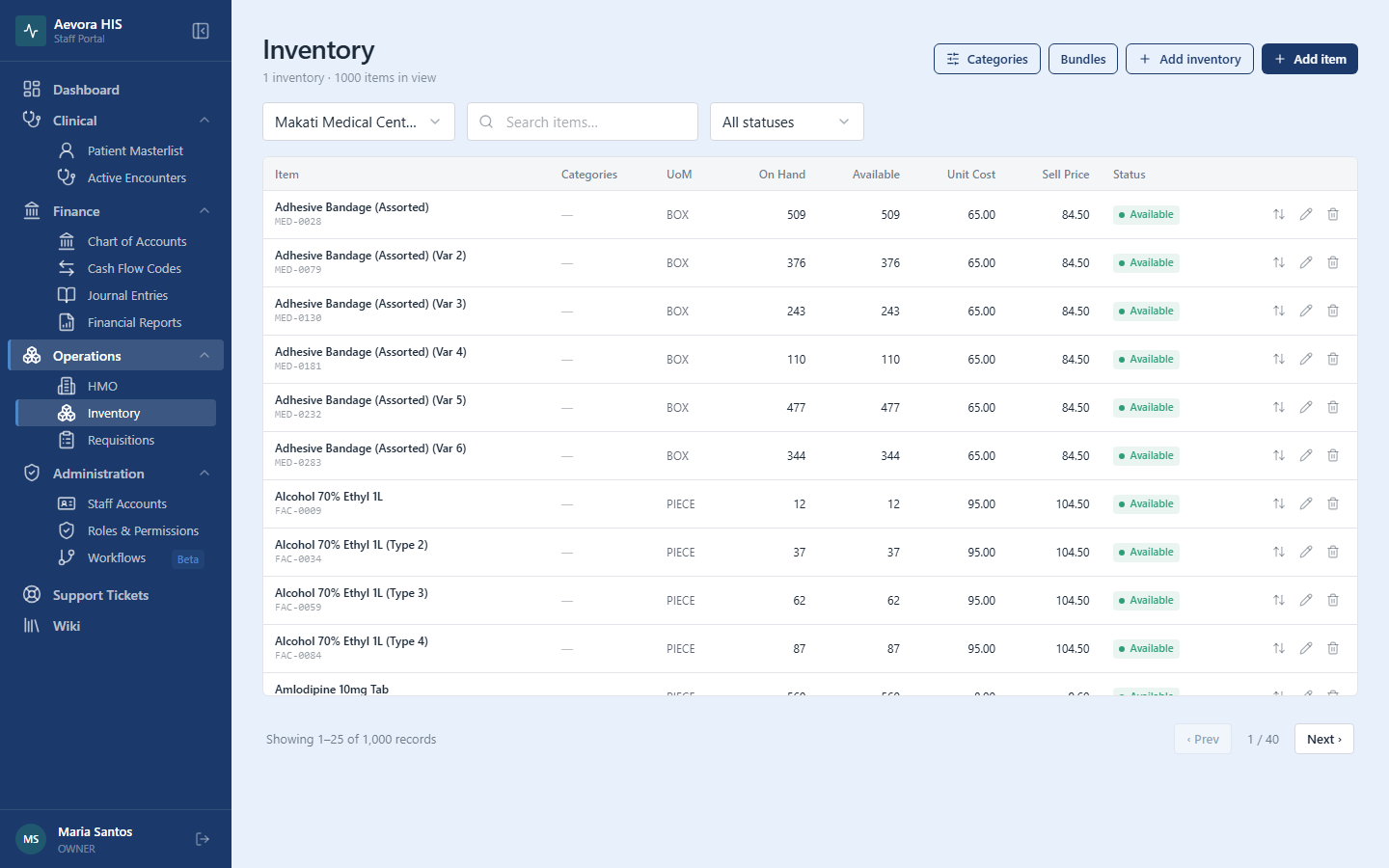Adjust stock for Adhesive Bandage (Var 4)

(x=1279, y=359)
